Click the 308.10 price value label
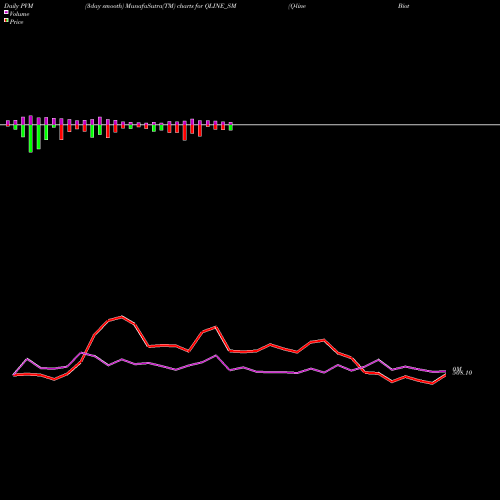 [x=462, y=373]
